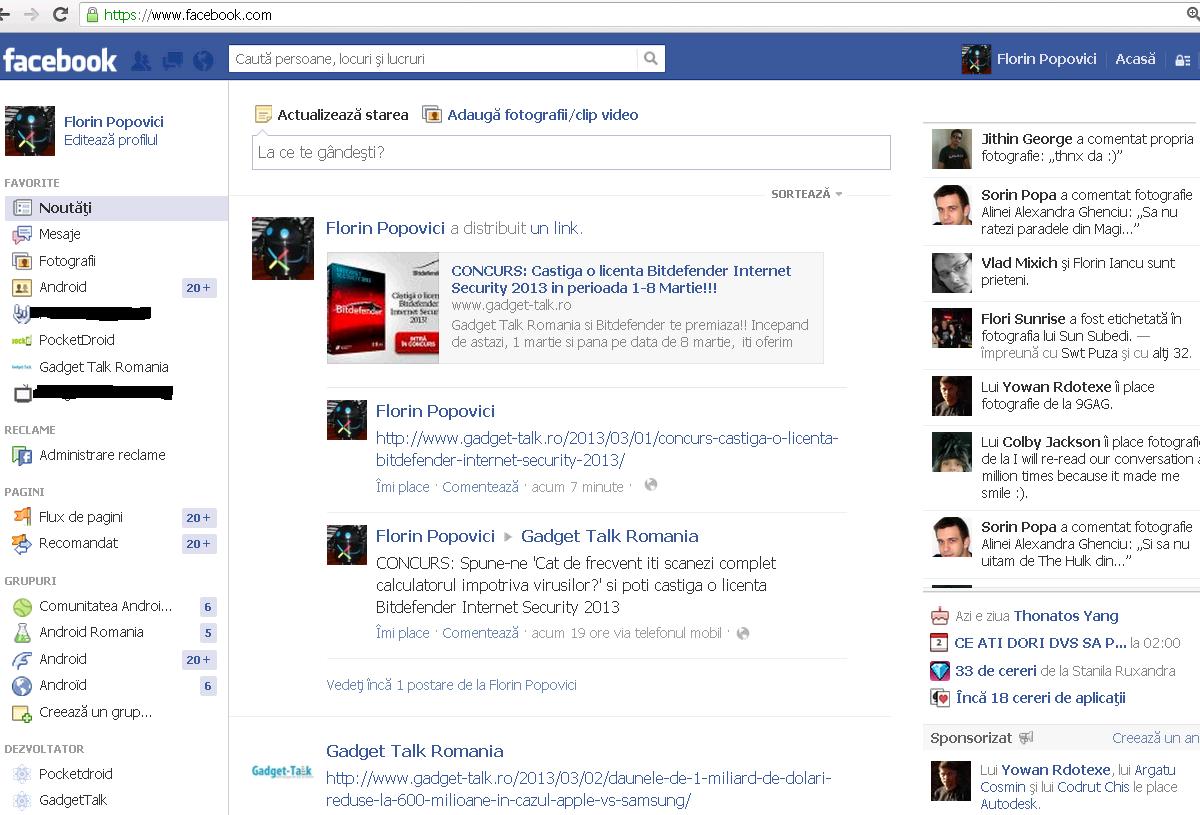Click the Flux de pagini flag icon
1200x815 pixels.
pos(22,517)
